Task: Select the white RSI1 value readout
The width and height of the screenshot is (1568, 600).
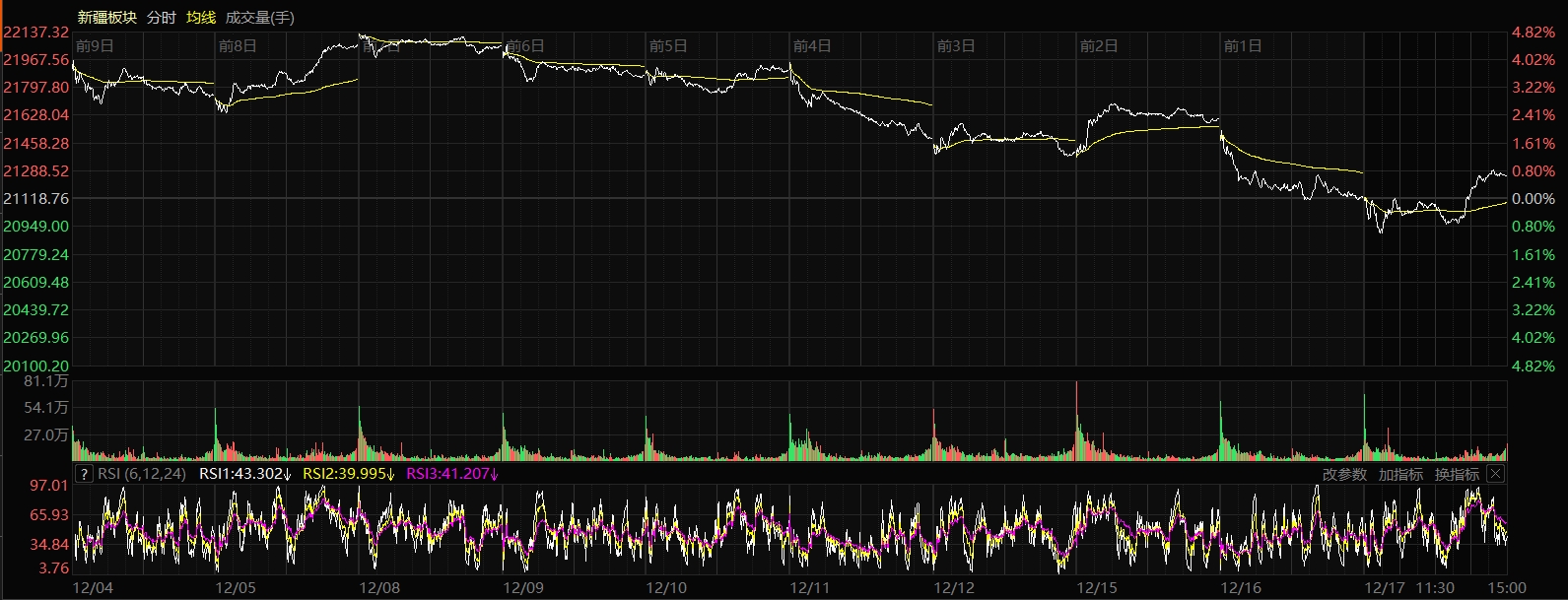Action: (x=245, y=474)
